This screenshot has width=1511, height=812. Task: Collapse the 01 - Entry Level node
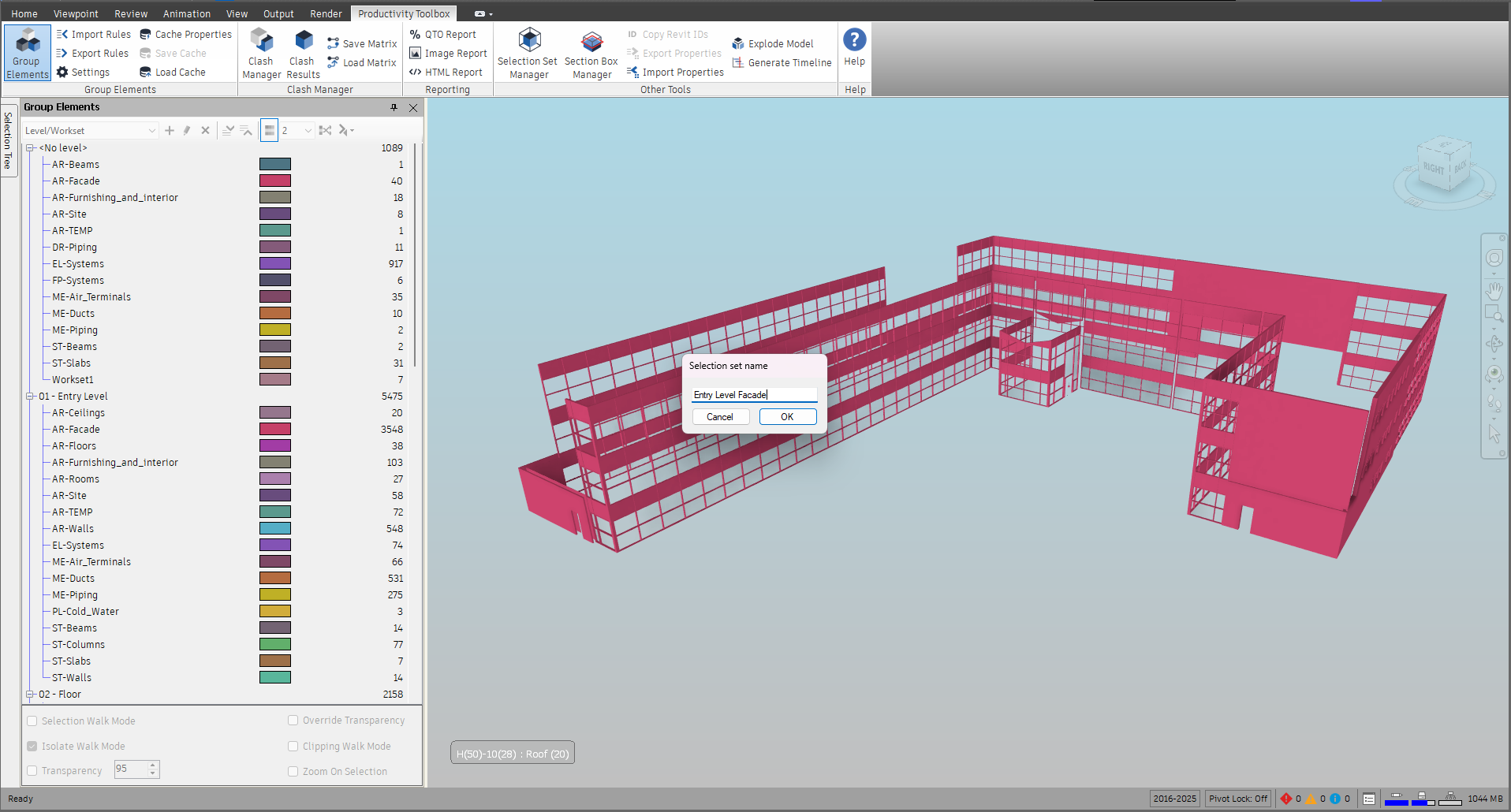(30, 397)
